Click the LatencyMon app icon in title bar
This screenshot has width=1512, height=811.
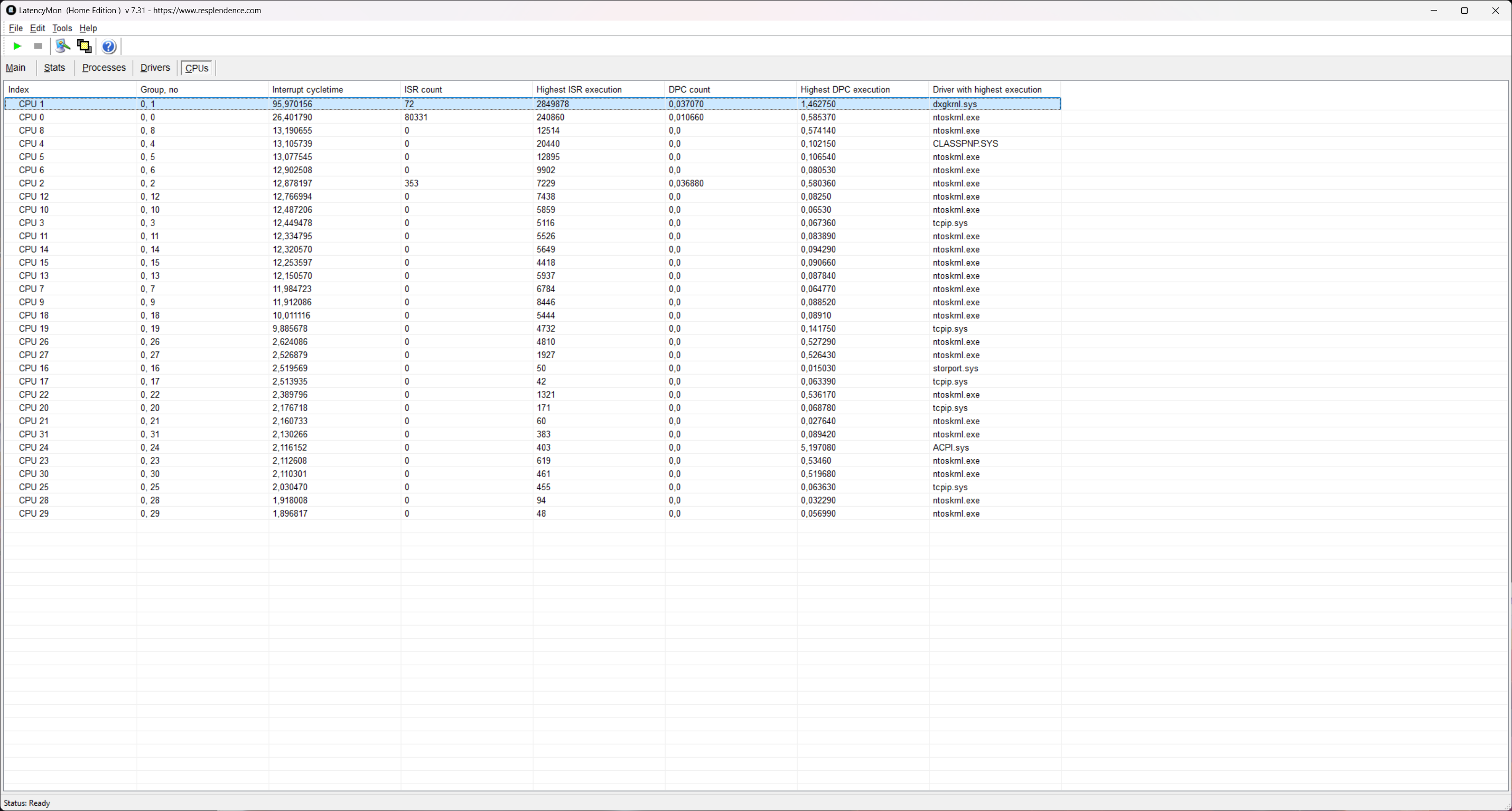tap(11, 10)
